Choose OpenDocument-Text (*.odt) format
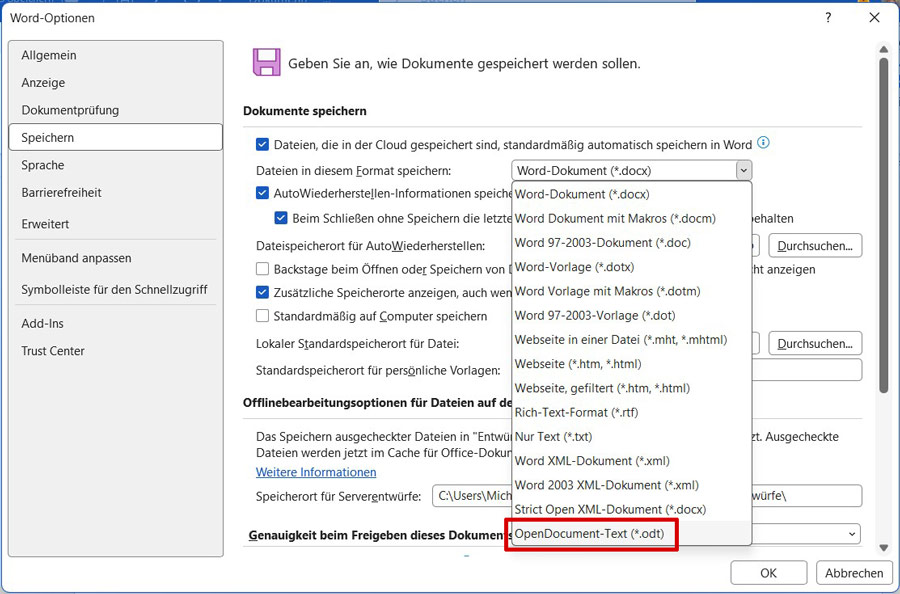 click(x=631, y=534)
